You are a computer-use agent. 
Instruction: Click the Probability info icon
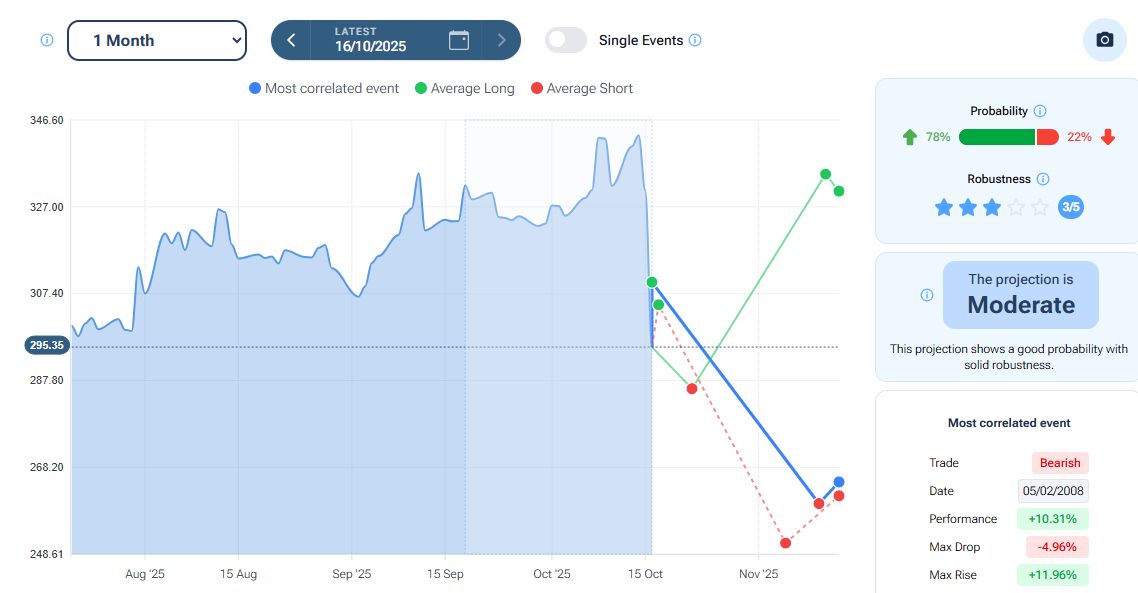coord(1039,111)
